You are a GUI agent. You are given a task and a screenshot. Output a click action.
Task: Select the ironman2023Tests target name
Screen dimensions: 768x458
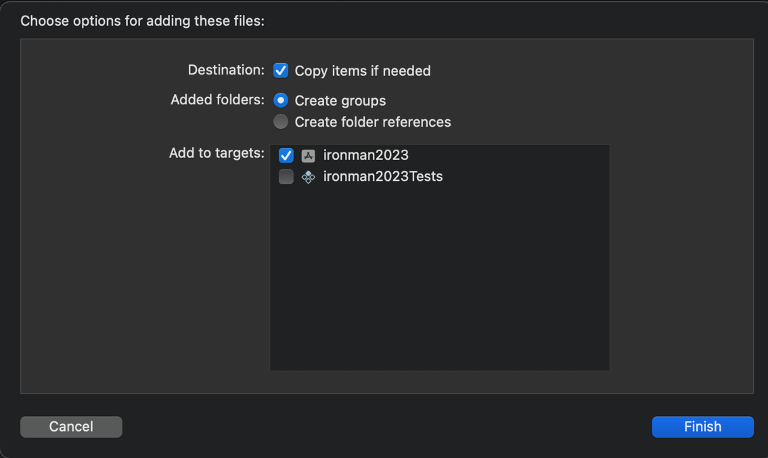coord(382,177)
